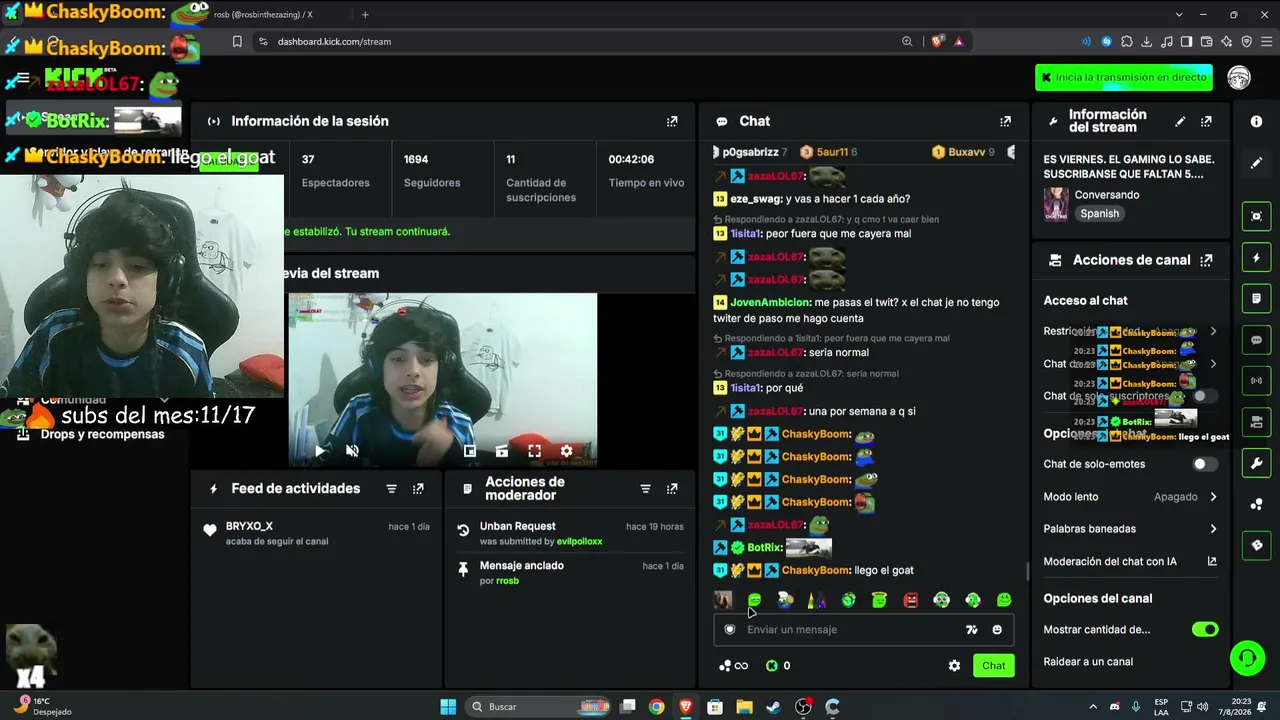
Task: Open the info icon in right sidebar
Action: tap(1257, 121)
